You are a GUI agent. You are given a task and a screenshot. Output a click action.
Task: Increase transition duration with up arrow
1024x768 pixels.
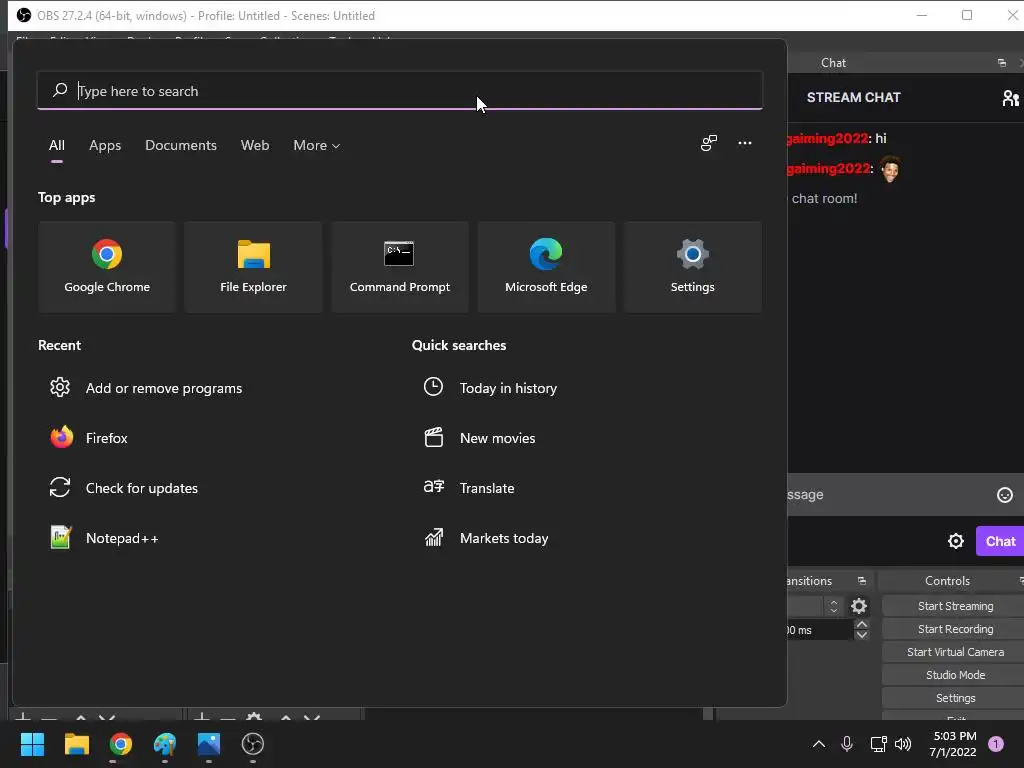coord(861,624)
